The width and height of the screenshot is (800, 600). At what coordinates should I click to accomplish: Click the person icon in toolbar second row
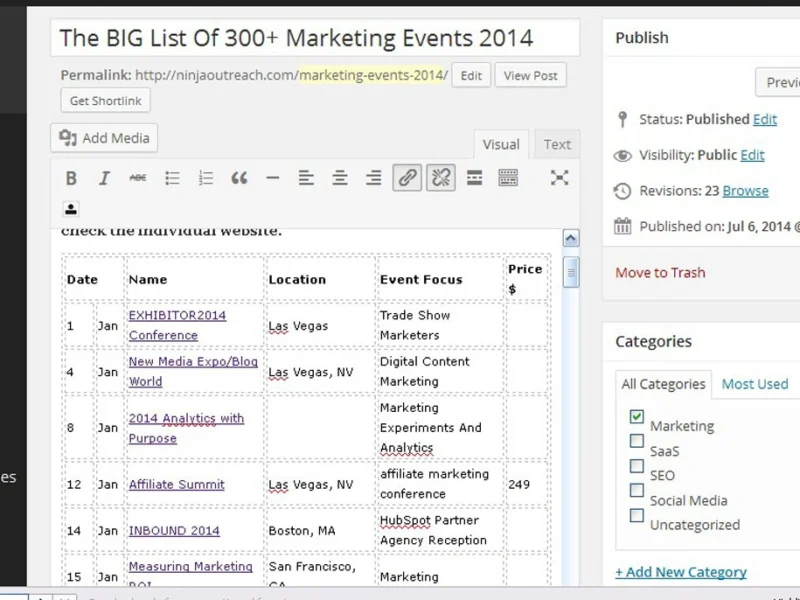pyautogui.click(x=71, y=209)
